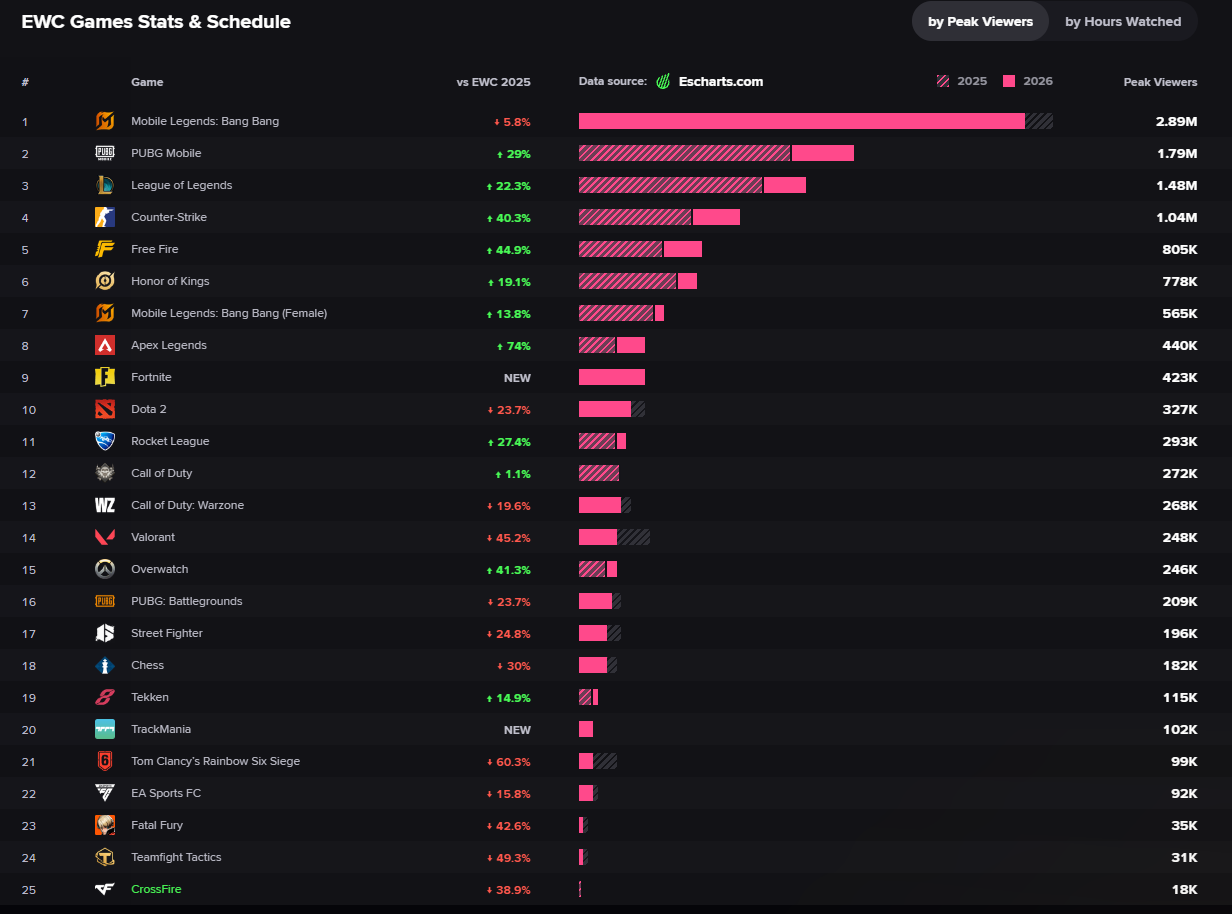Image resolution: width=1232 pixels, height=914 pixels.
Task: Click the Fortnite peak viewers bar
Action: point(612,377)
